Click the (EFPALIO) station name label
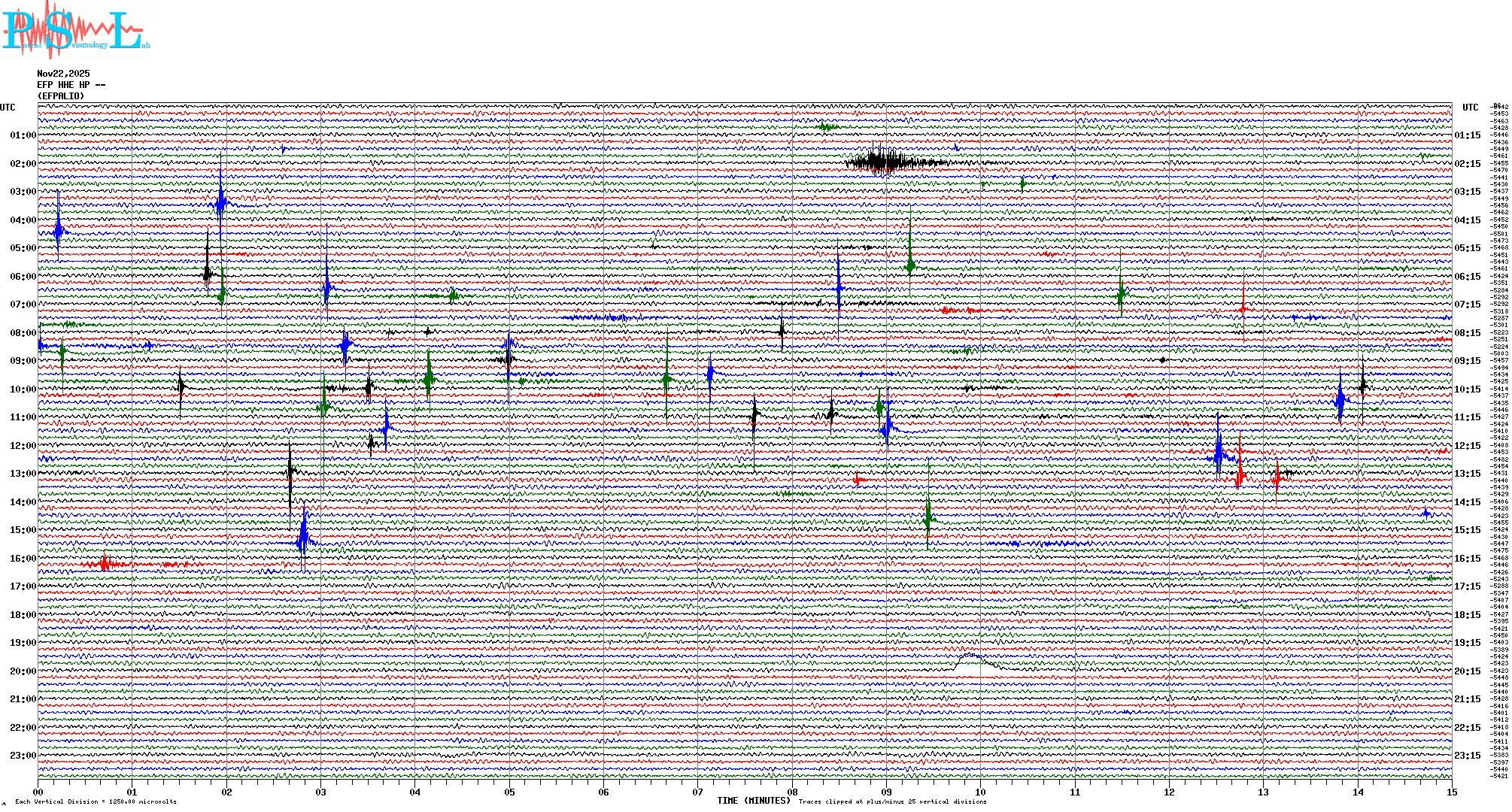The image size is (1512, 812). click(61, 96)
